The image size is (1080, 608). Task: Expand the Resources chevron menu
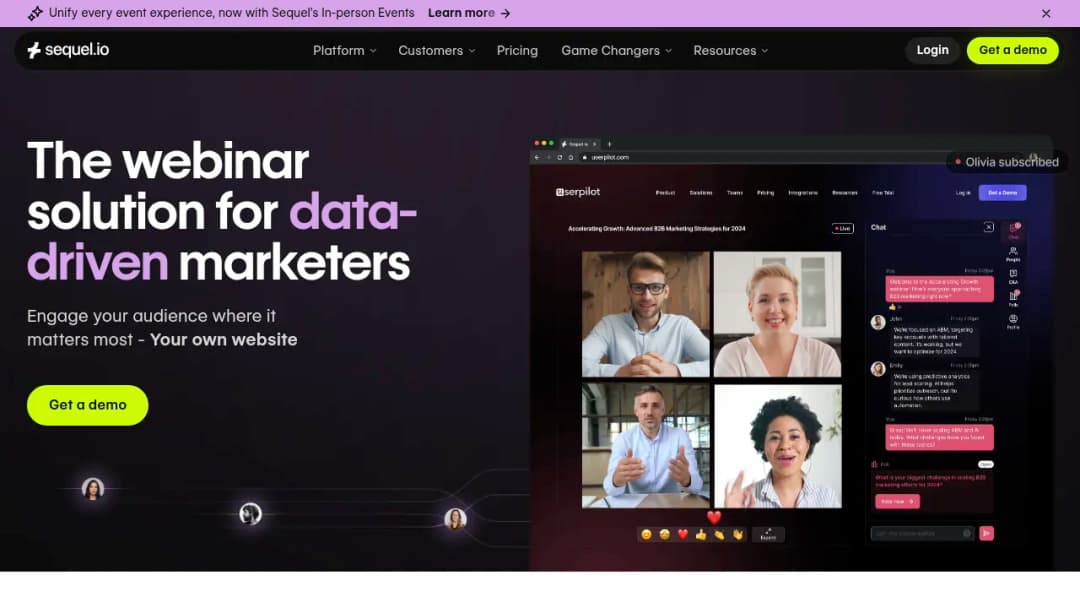pos(730,50)
